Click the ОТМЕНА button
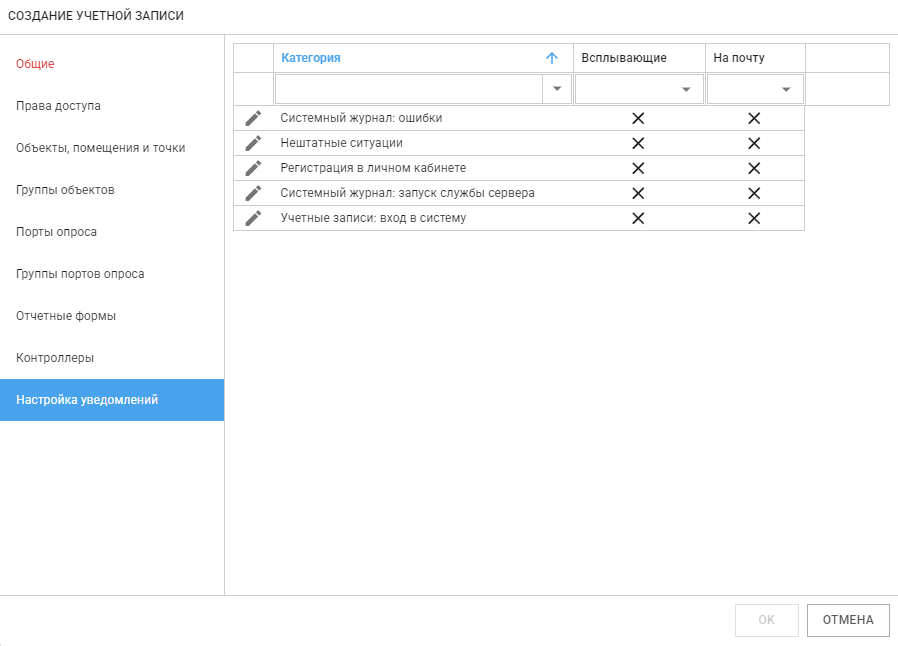898x646 pixels. point(848,620)
